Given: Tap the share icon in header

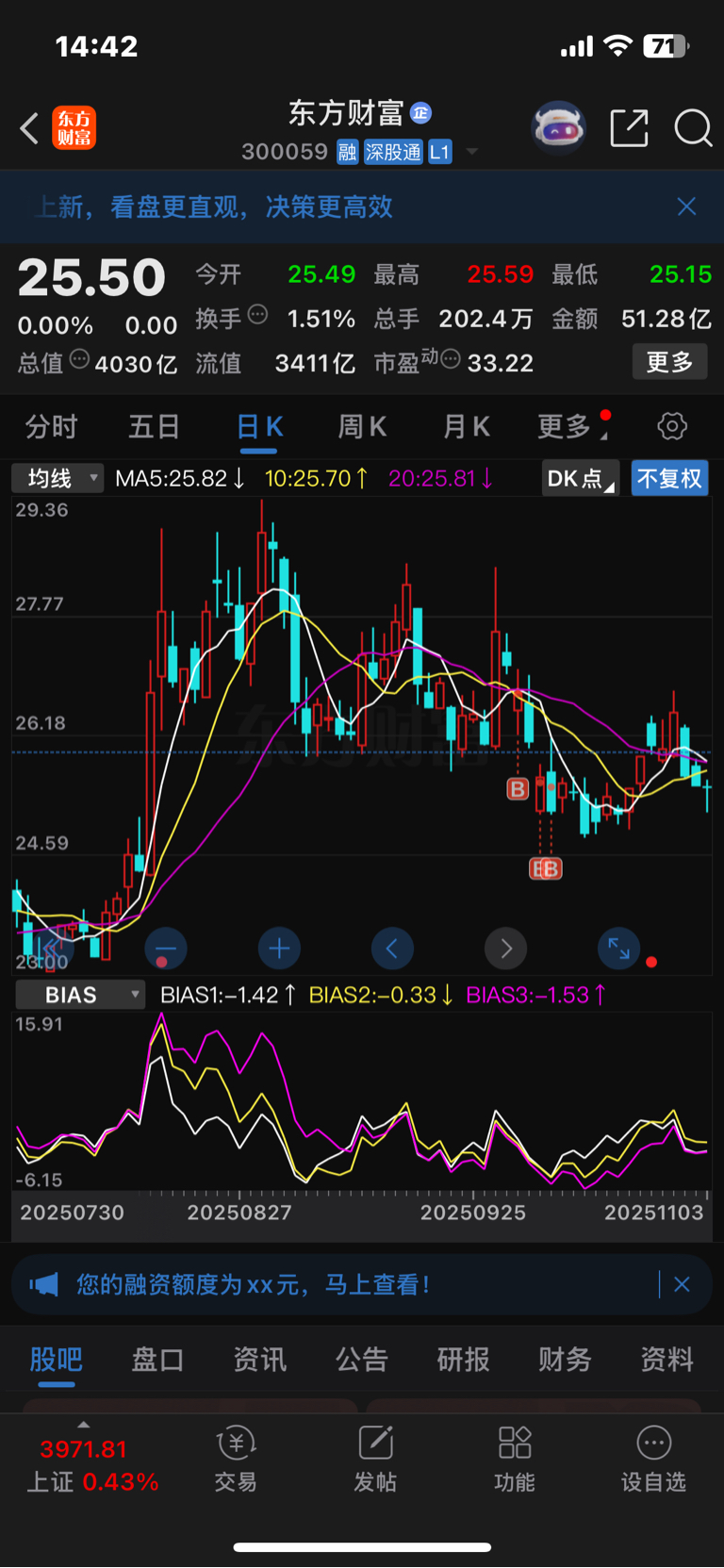Looking at the screenshot, I should 629,128.
